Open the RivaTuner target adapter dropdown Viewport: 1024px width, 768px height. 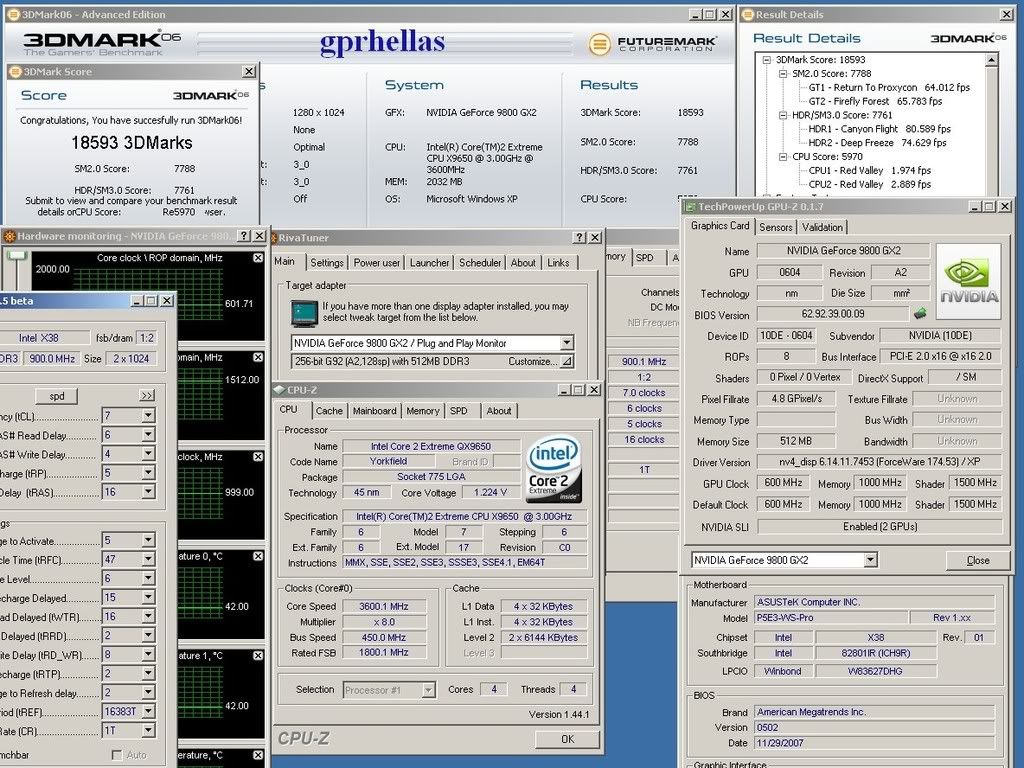point(566,343)
